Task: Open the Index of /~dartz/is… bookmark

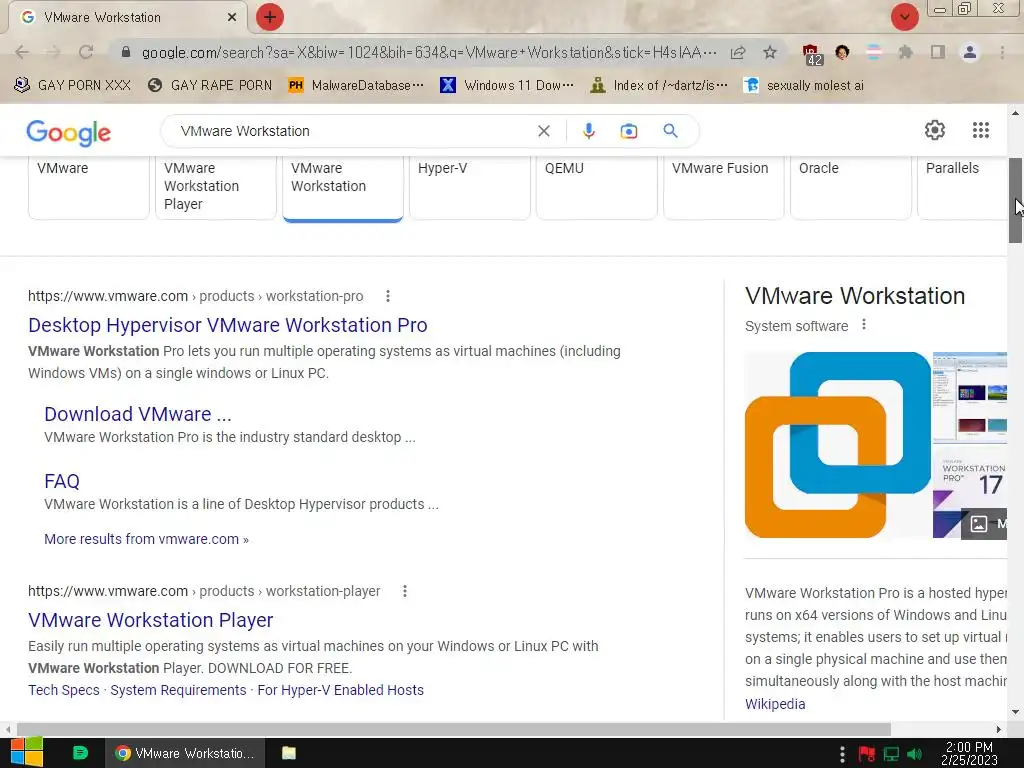Action: pyautogui.click(x=658, y=86)
